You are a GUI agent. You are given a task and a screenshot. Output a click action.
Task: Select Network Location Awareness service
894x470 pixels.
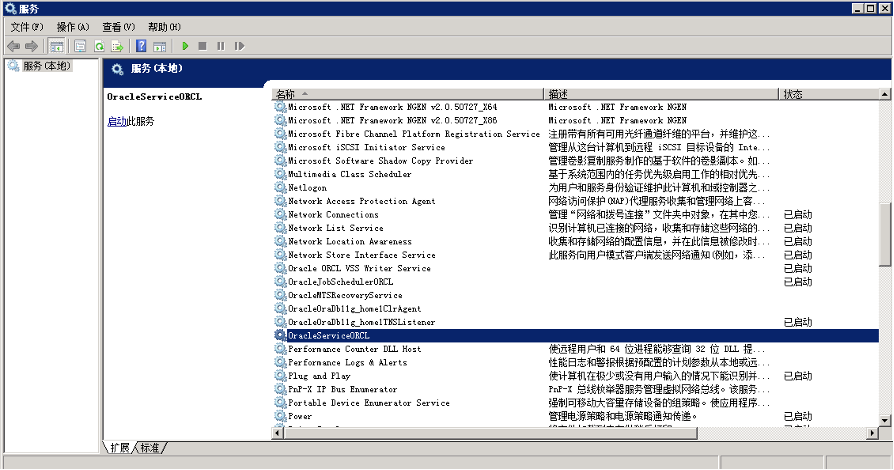pyautogui.click(x=576, y=242)
